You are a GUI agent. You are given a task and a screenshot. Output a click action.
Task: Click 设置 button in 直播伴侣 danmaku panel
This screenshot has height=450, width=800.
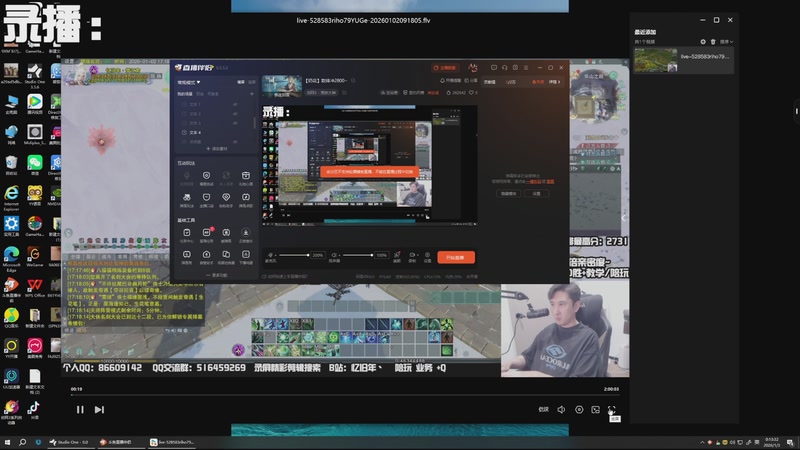536,194
